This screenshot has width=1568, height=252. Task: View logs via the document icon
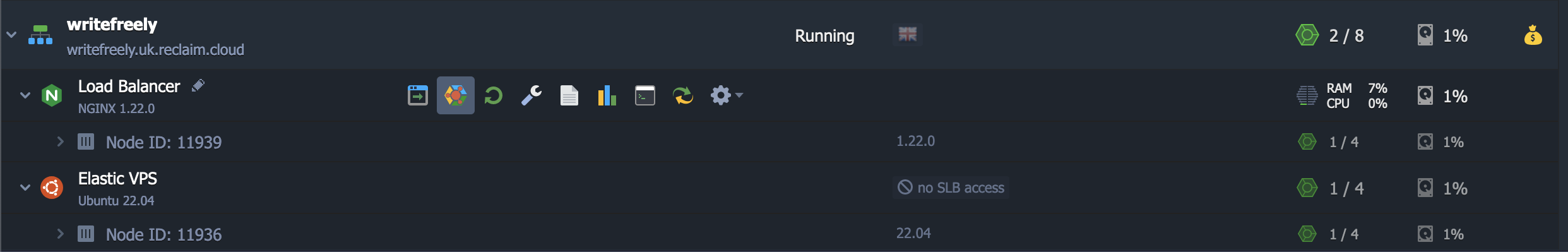(x=569, y=95)
